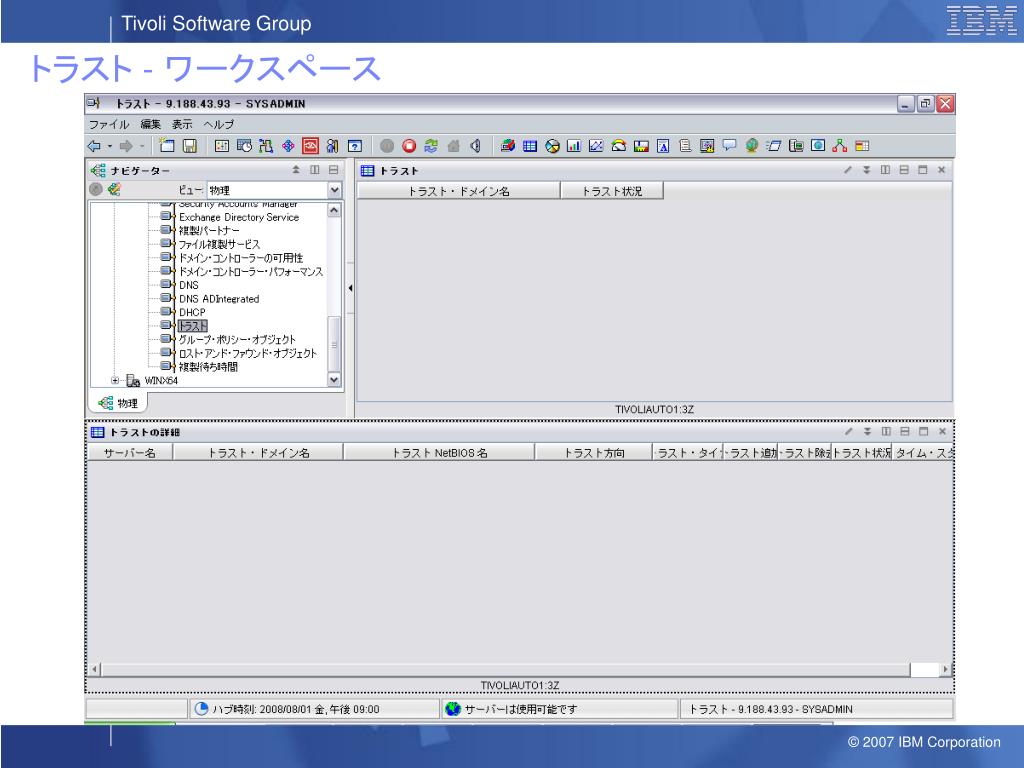Select the DHCP tree item

tap(192, 312)
